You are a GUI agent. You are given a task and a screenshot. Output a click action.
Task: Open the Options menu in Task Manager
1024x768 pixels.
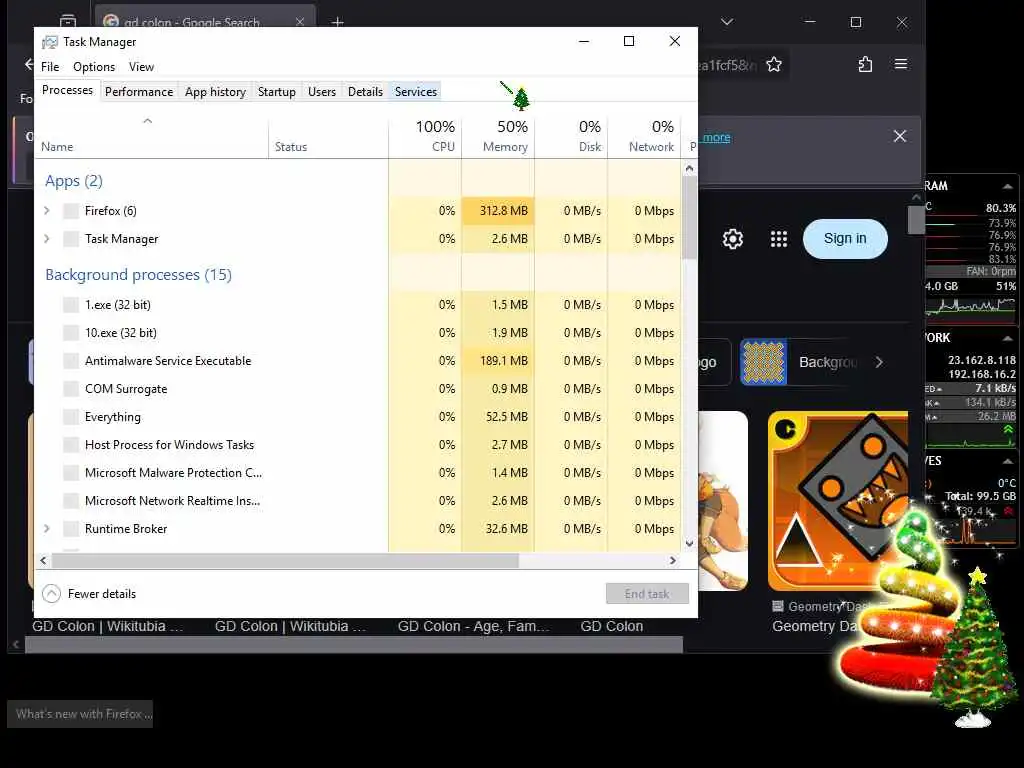coord(94,67)
